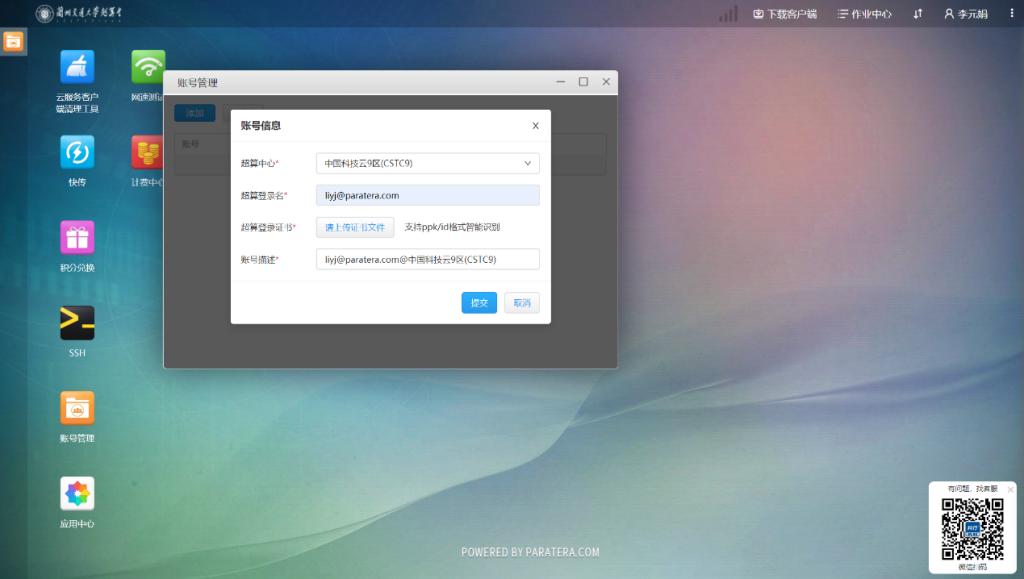Click the 超算登录名 input field
This screenshot has width=1024, height=579.
(428, 195)
